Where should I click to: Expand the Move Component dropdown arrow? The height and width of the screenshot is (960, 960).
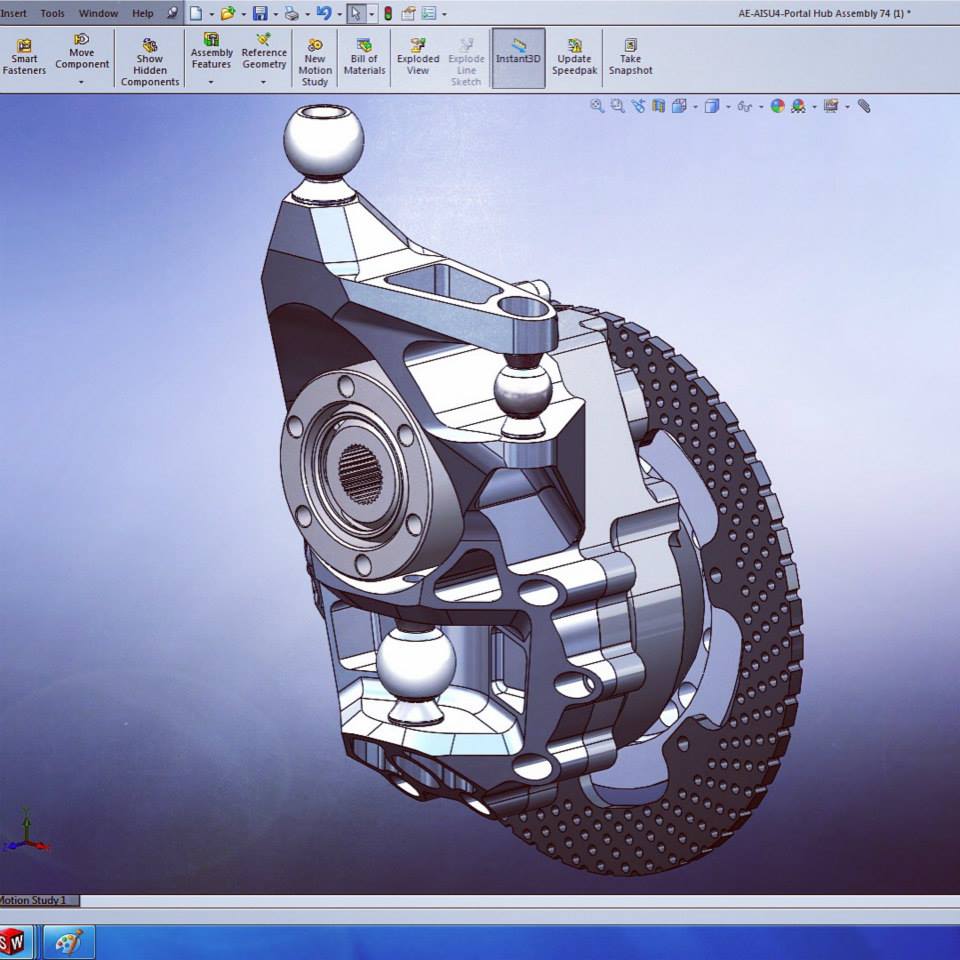click(x=82, y=83)
